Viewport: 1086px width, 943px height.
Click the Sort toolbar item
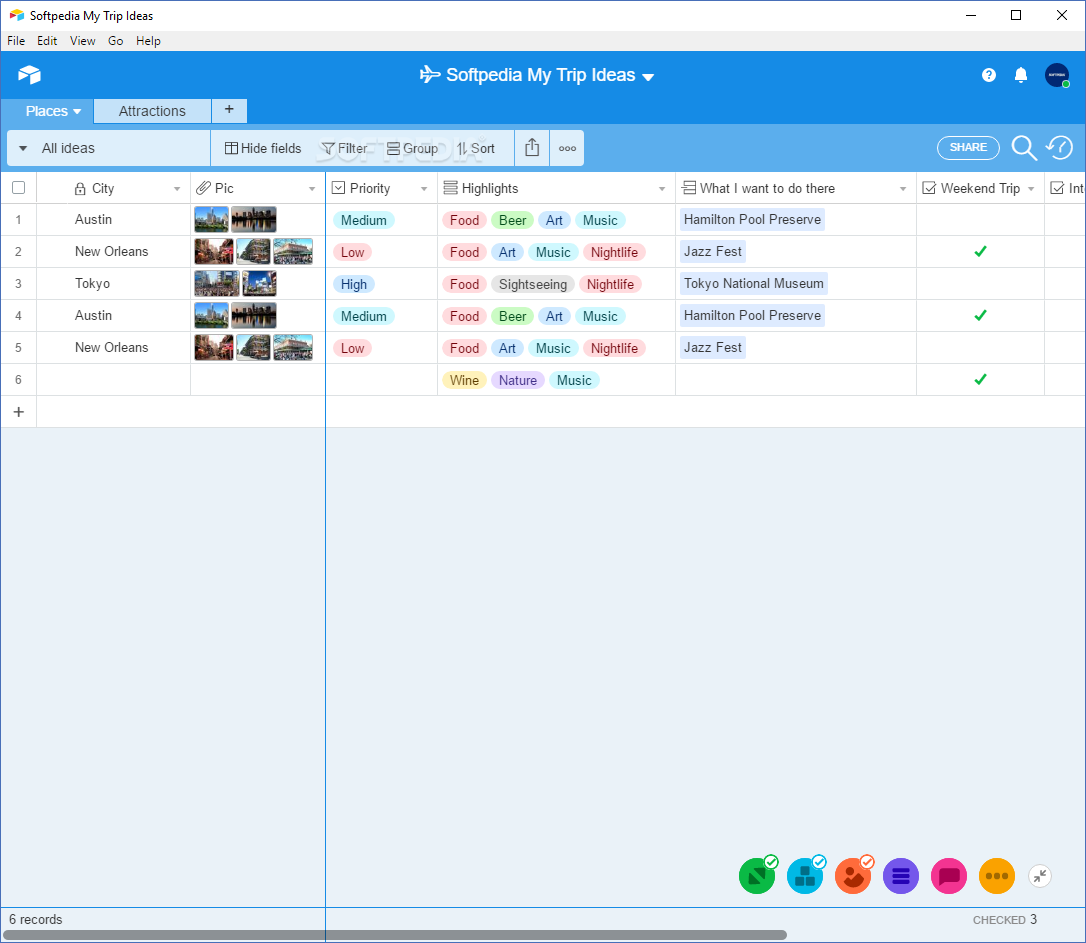tap(475, 148)
